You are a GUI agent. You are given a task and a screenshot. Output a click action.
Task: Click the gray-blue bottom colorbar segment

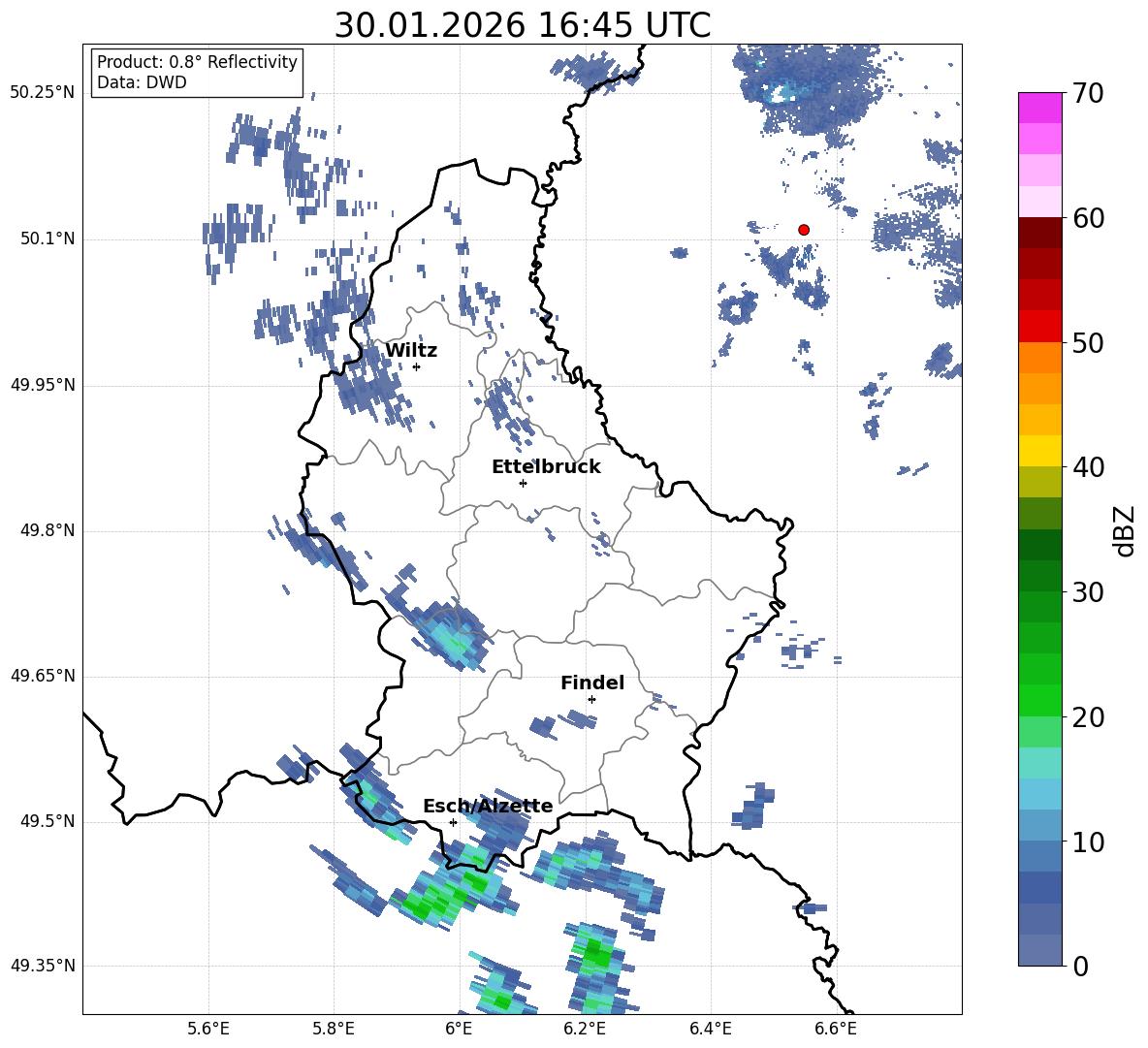pos(1039,951)
